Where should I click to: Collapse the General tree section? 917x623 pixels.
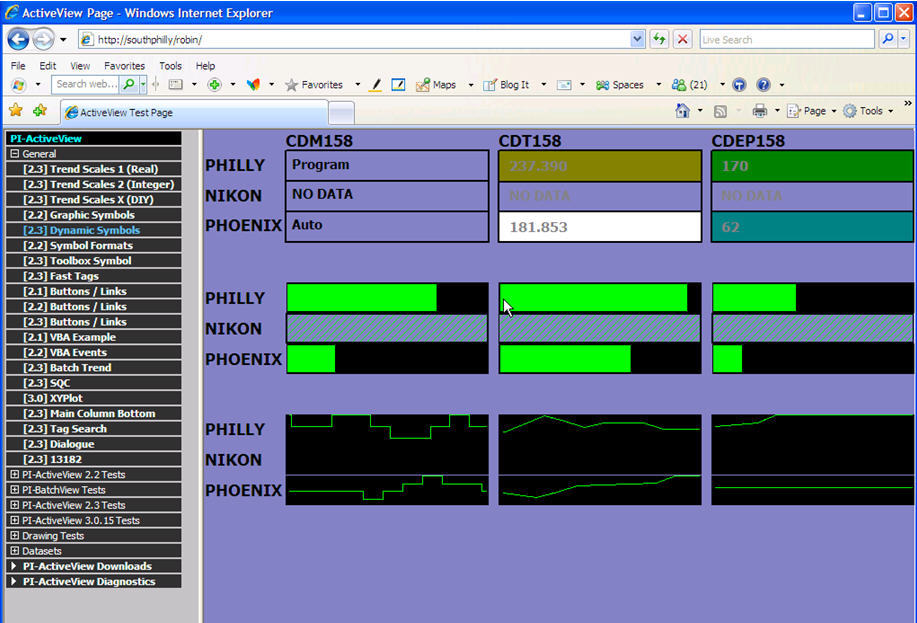pyautogui.click(x=15, y=154)
